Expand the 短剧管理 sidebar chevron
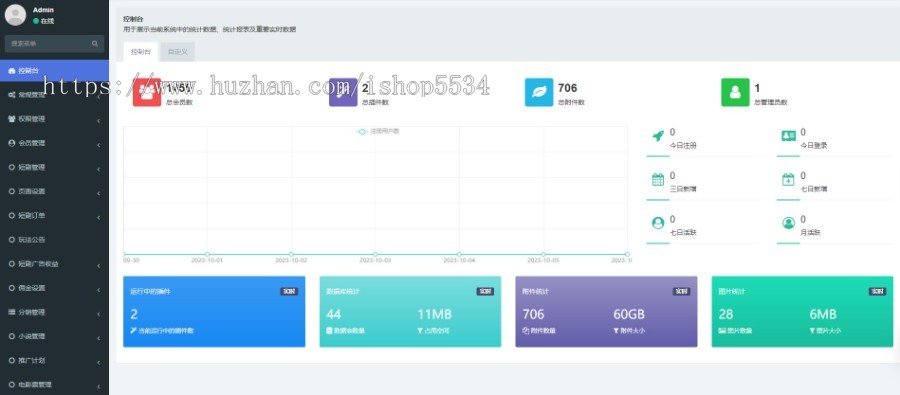Screen dimensions: 900x395 click(98, 169)
